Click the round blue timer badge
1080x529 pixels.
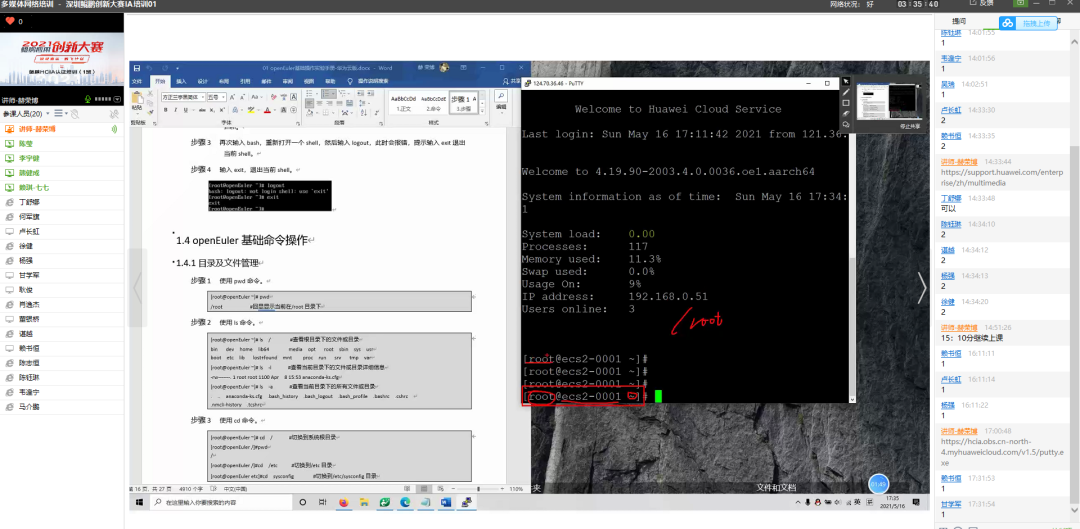[x=878, y=483]
